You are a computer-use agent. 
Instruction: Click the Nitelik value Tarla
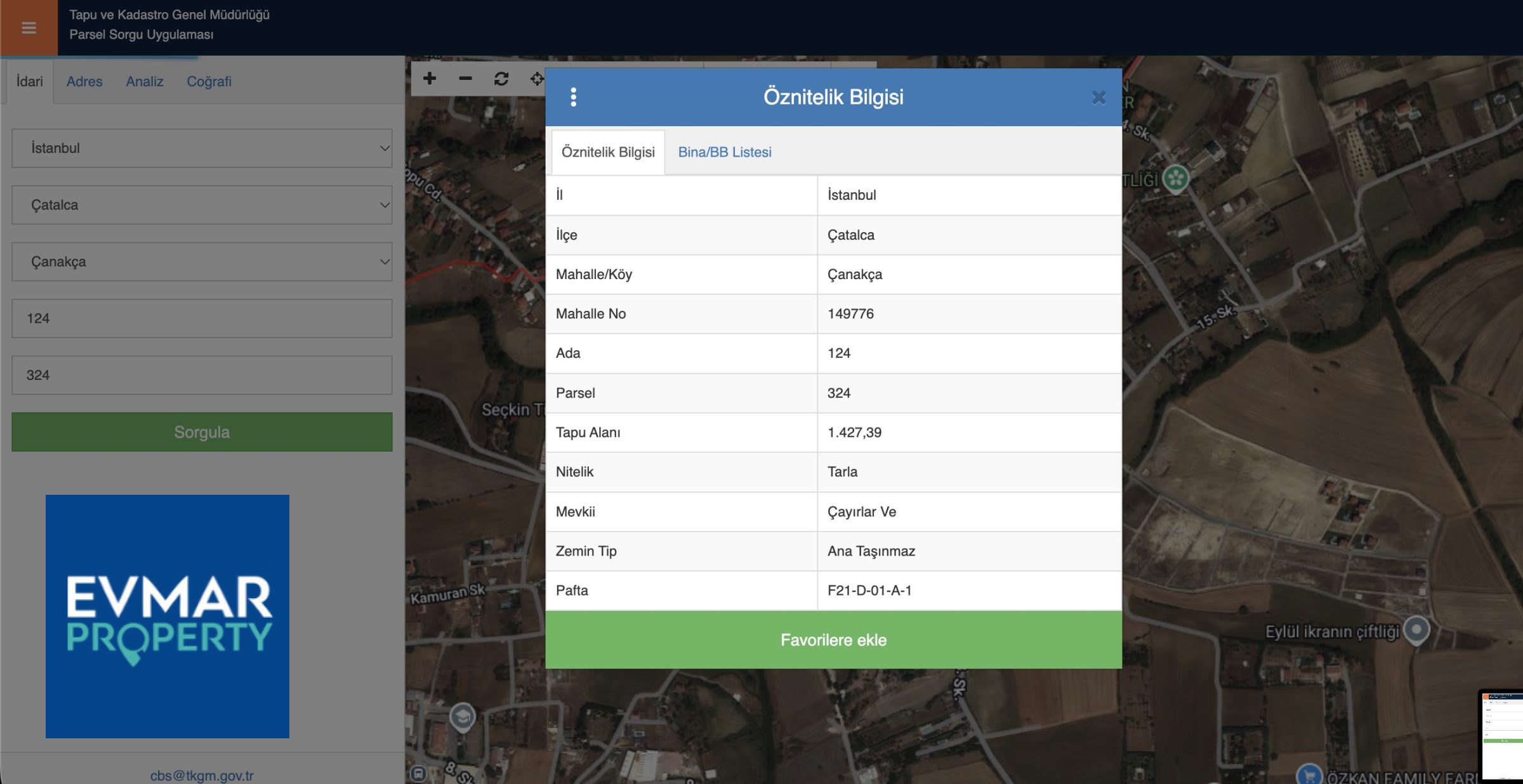(842, 472)
